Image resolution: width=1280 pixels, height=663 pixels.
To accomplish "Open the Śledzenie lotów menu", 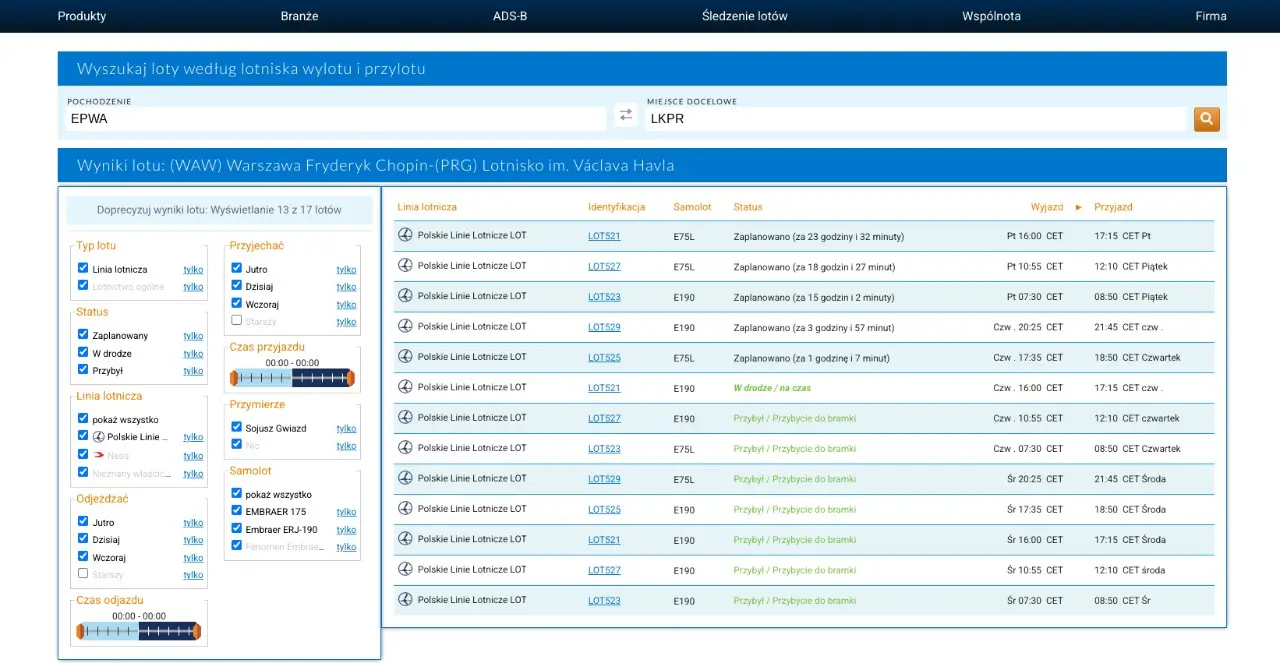I will (x=745, y=16).
